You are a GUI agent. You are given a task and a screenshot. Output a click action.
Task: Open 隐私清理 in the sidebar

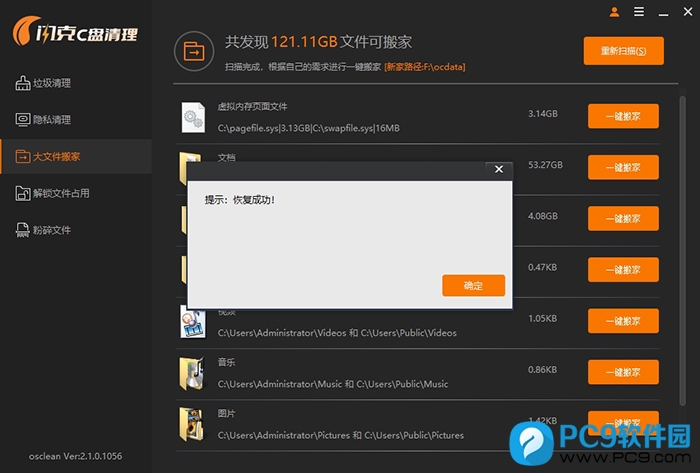[43, 120]
